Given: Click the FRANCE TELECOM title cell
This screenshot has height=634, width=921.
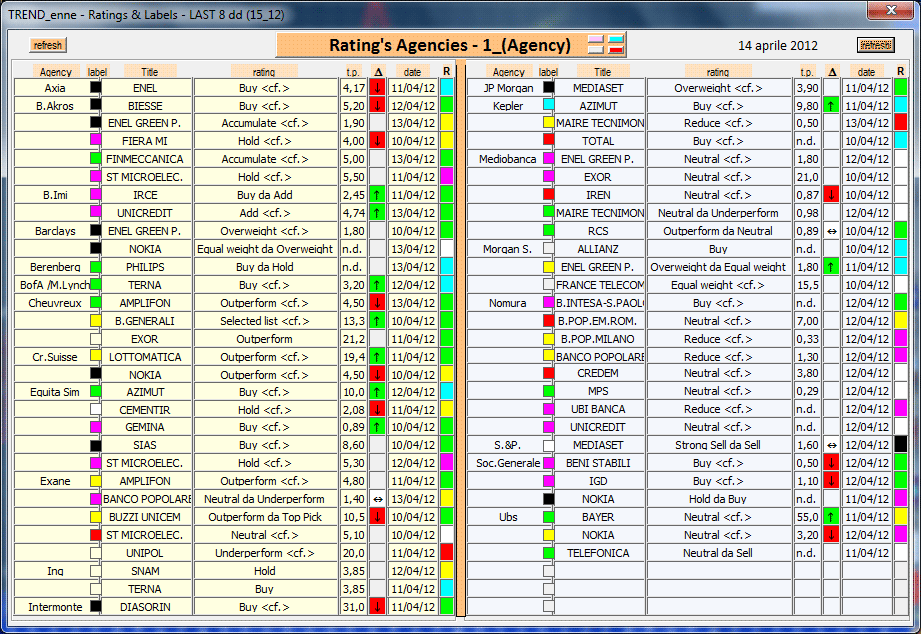Looking at the screenshot, I should tap(600, 285).
